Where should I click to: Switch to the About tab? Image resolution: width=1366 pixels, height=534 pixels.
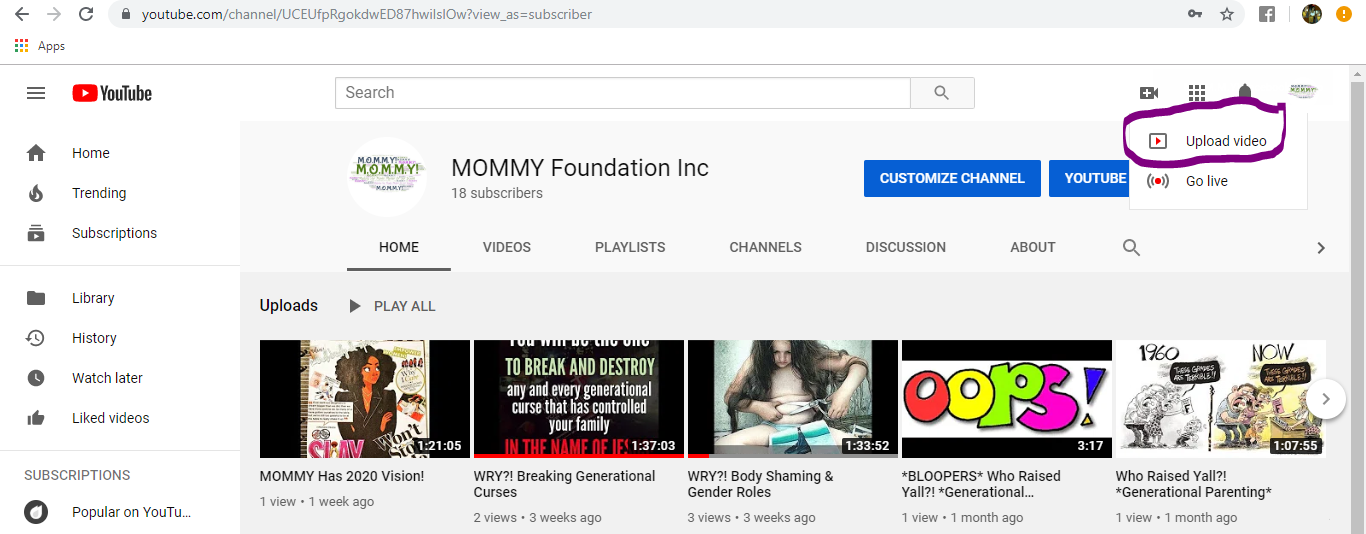[1033, 247]
